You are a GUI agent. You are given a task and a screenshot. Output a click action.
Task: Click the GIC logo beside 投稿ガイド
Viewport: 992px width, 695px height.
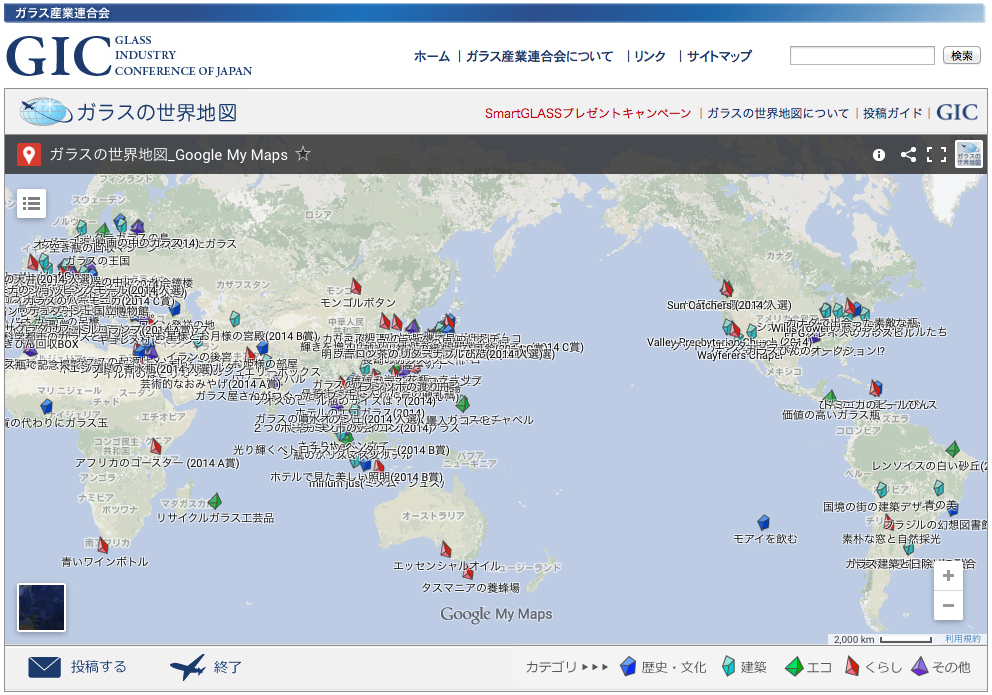pyautogui.click(x=957, y=113)
